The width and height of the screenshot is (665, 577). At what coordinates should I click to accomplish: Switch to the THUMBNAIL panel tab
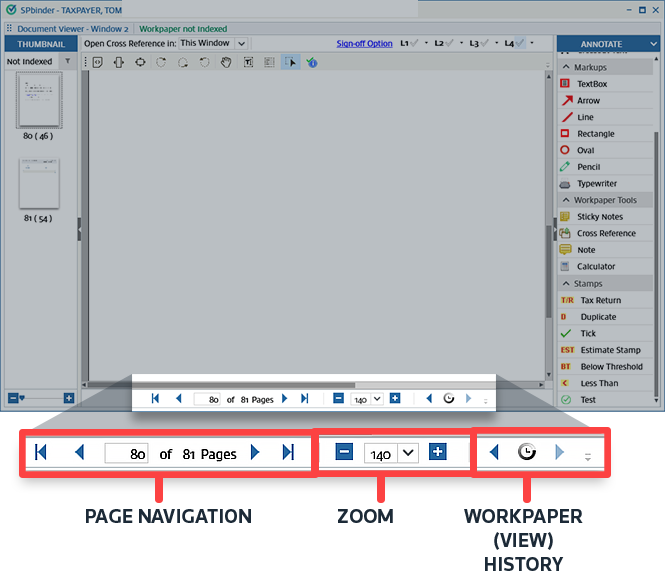41,44
